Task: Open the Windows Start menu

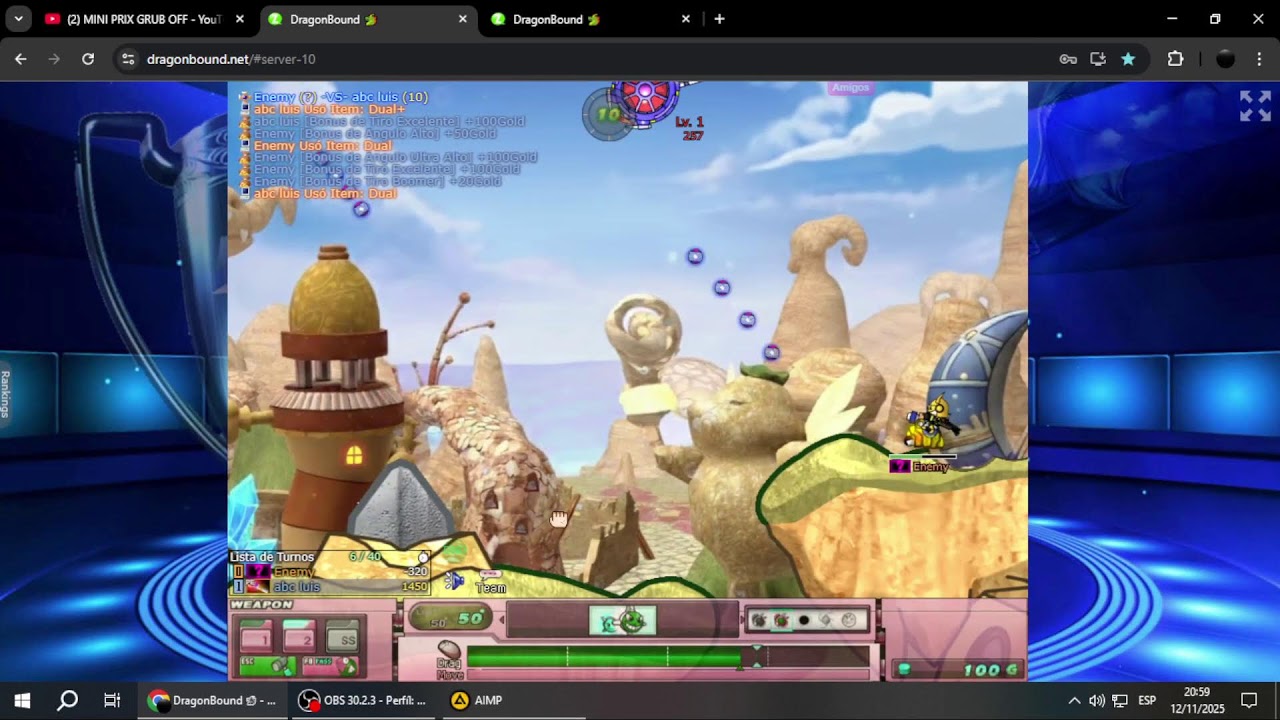Action: coord(22,700)
